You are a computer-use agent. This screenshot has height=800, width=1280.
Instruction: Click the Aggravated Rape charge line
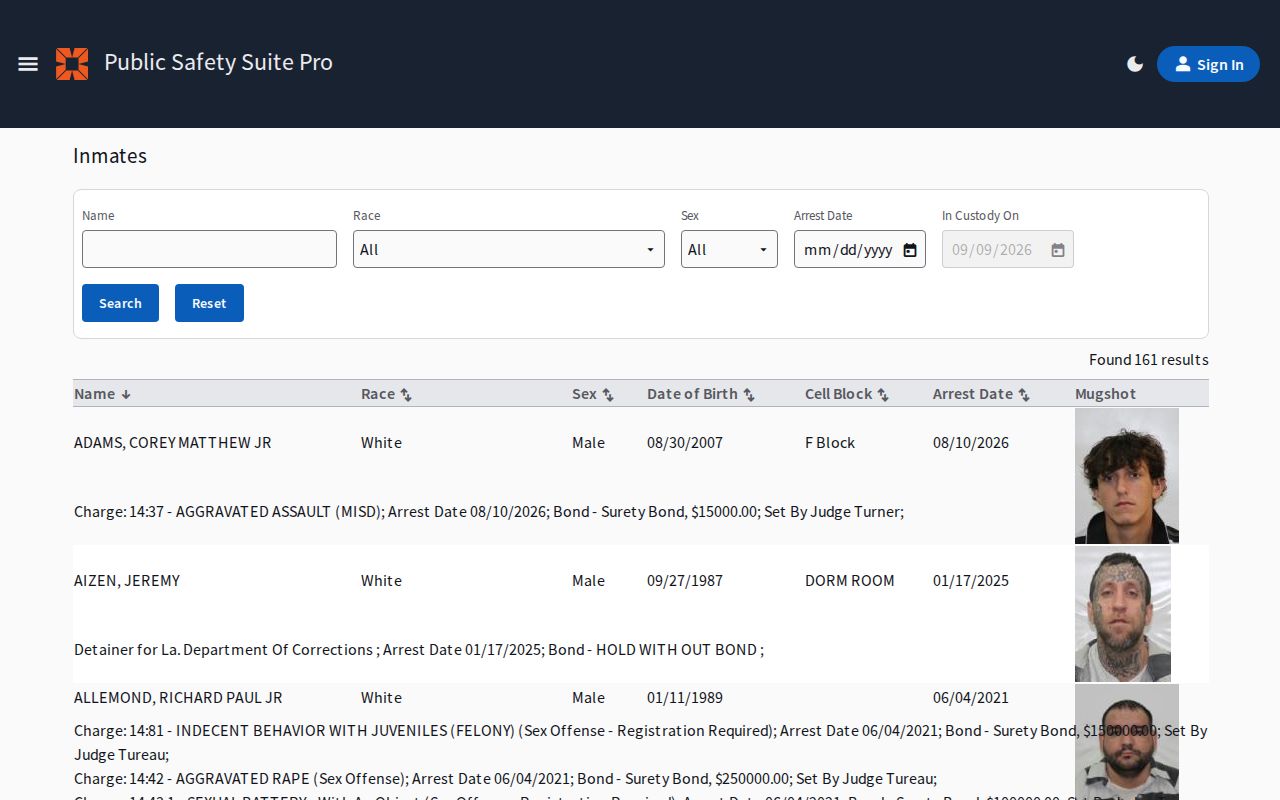pyautogui.click(x=505, y=779)
